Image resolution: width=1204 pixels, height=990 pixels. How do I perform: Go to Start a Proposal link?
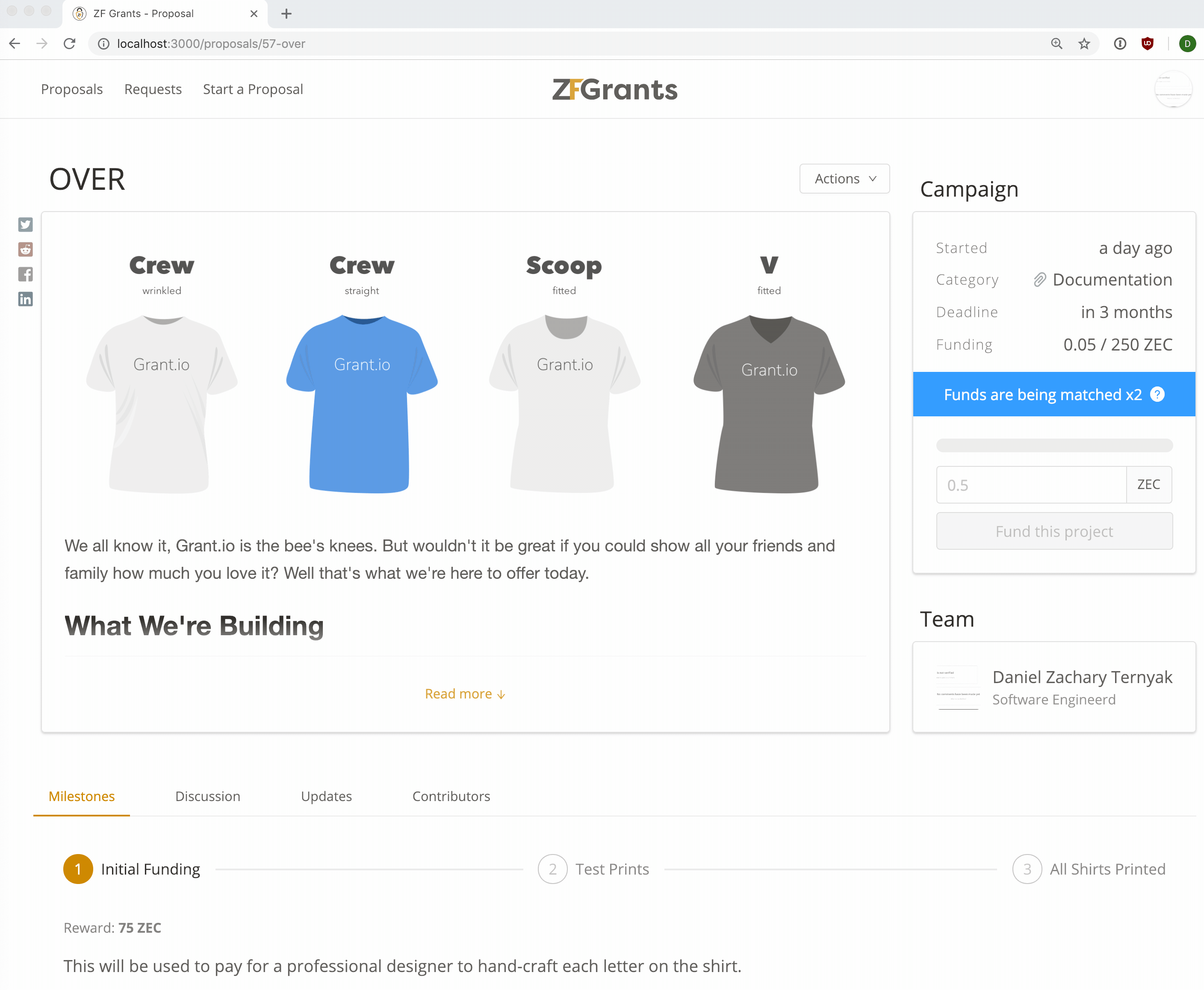(x=253, y=89)
